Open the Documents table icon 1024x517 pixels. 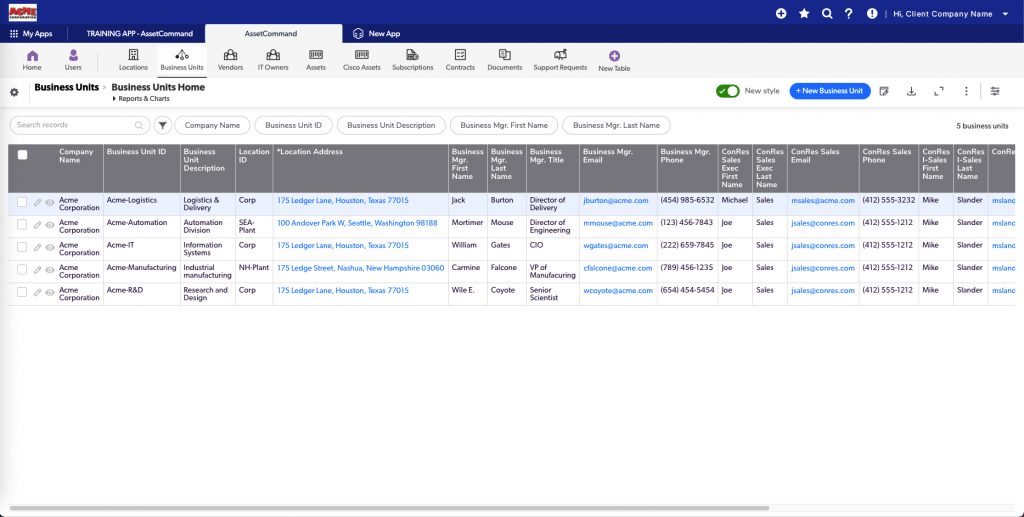(504, 55)
